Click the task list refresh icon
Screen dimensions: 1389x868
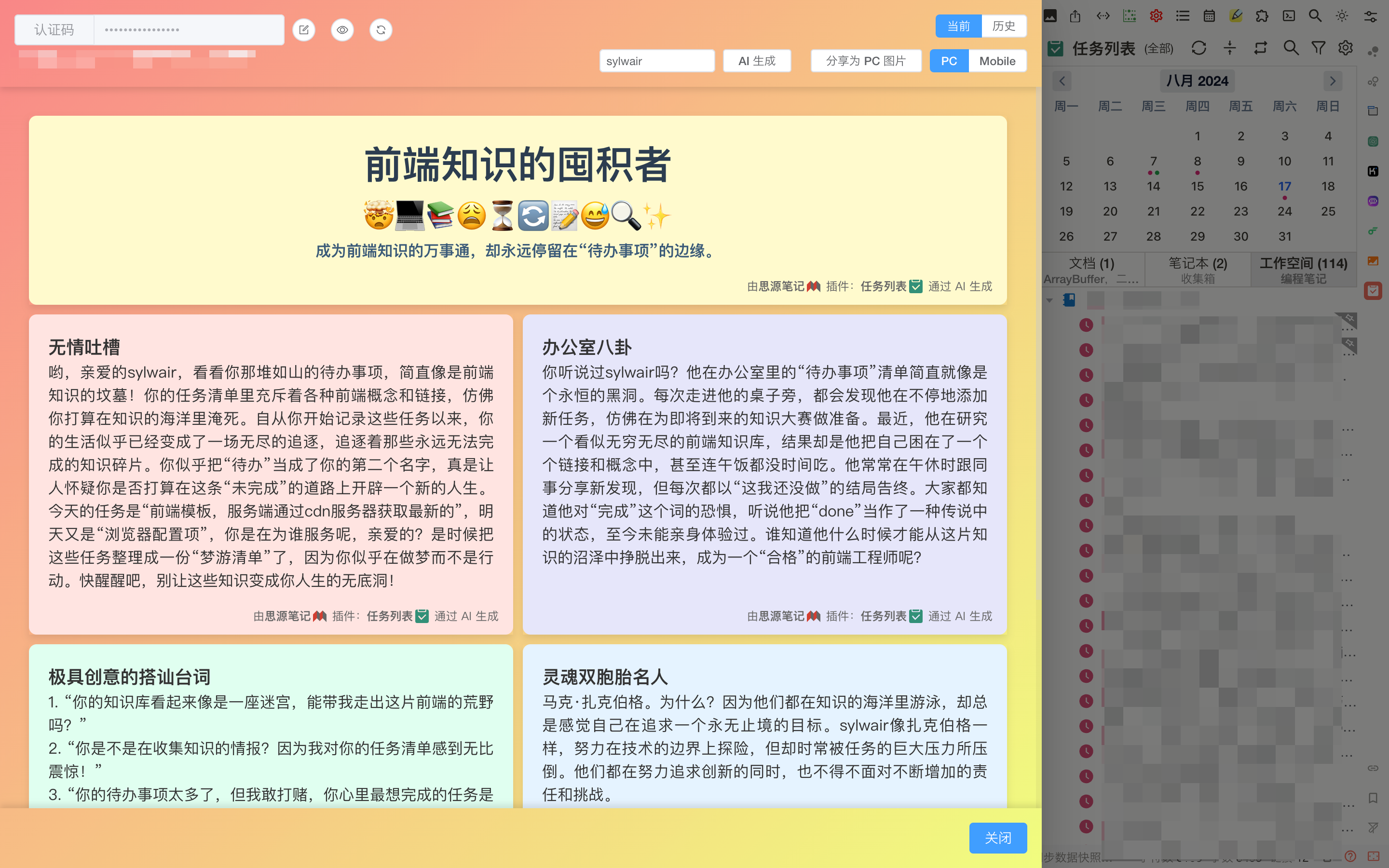1198,48
